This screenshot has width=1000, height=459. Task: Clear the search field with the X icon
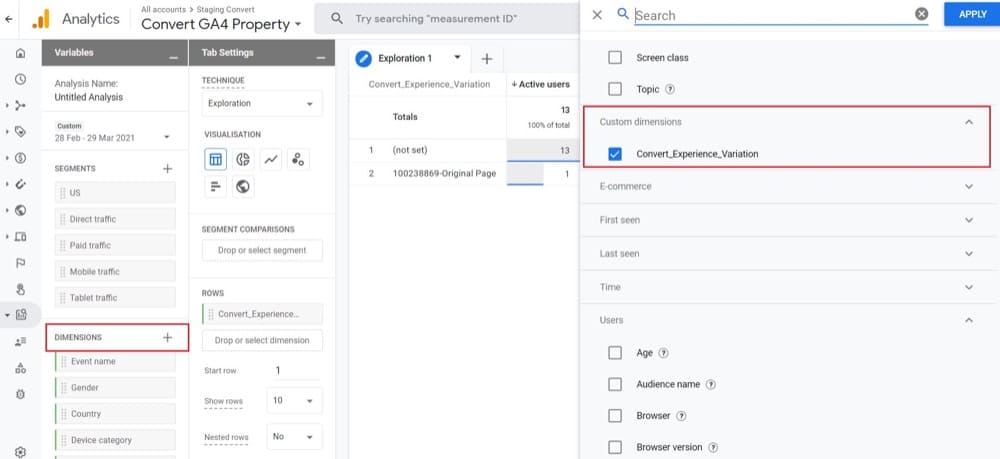(x=921, y=14)
